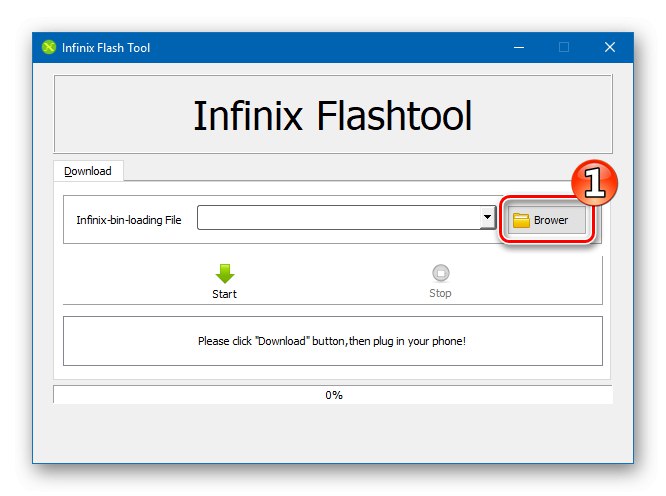Screen dimensions: 666x496
Task: Click the Infinix Flashtool banner heading
Action: coord(333,115)
